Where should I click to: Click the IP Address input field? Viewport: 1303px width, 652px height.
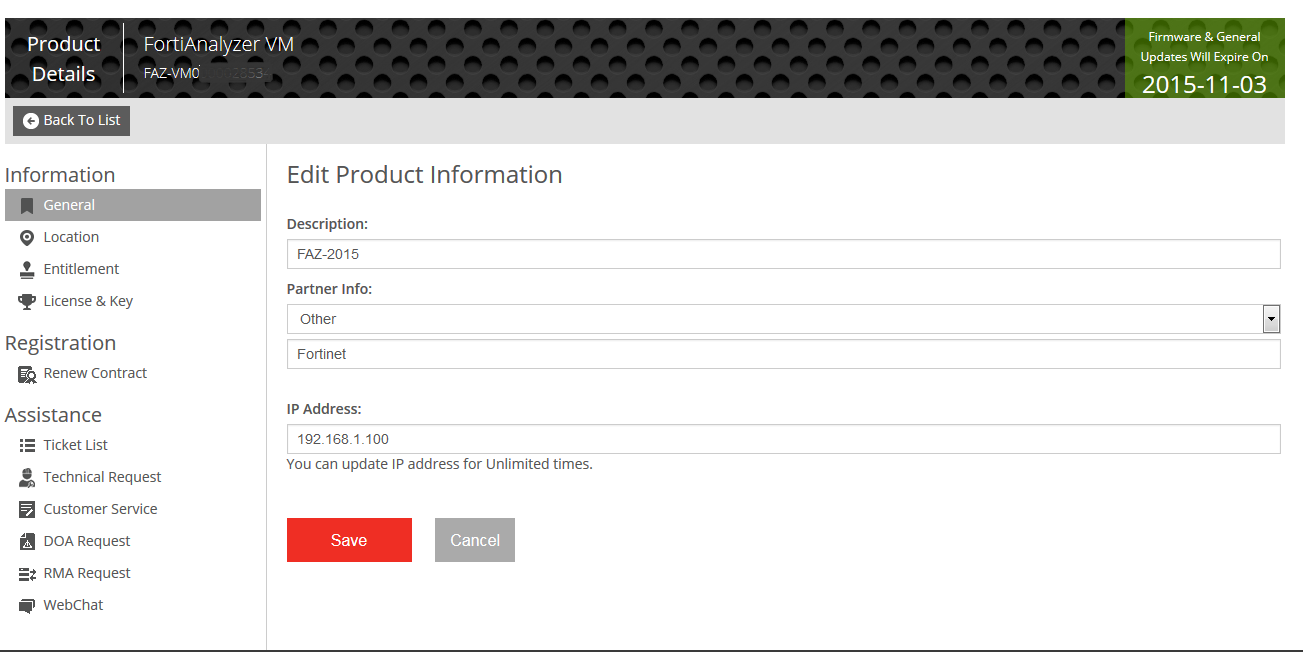point(783,439)
